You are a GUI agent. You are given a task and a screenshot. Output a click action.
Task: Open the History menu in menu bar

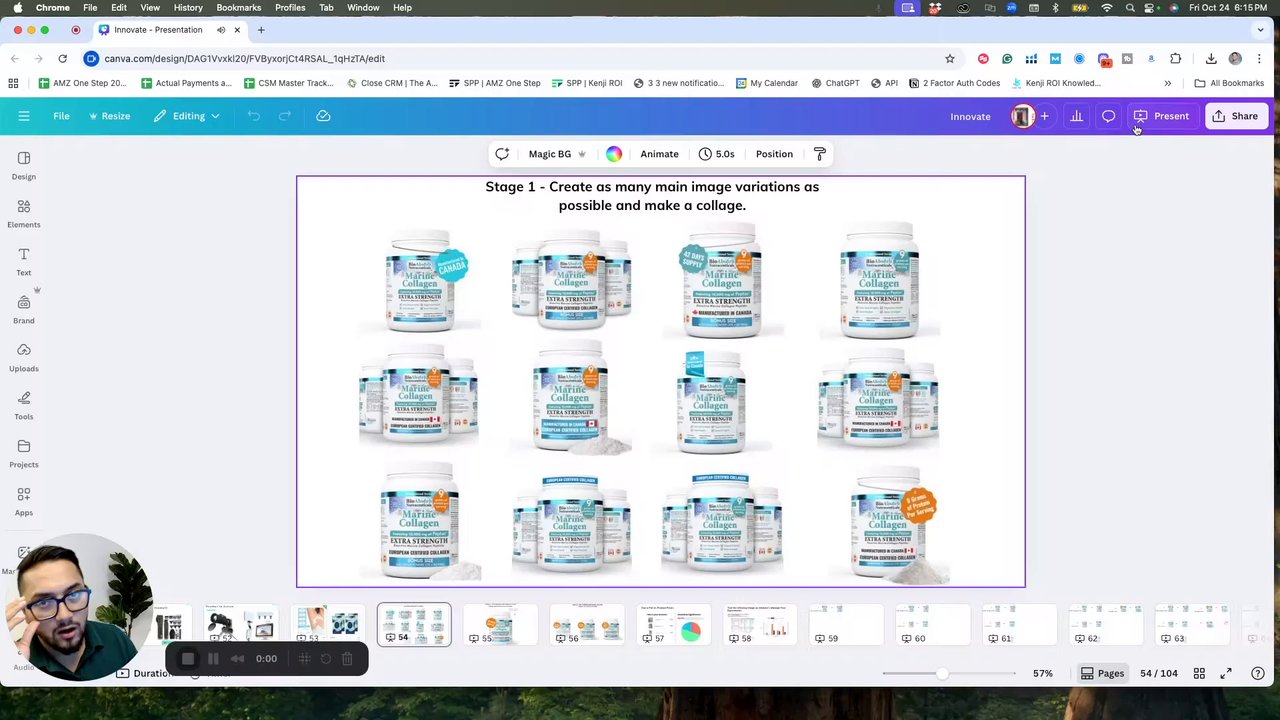click(x=188, y=8)
